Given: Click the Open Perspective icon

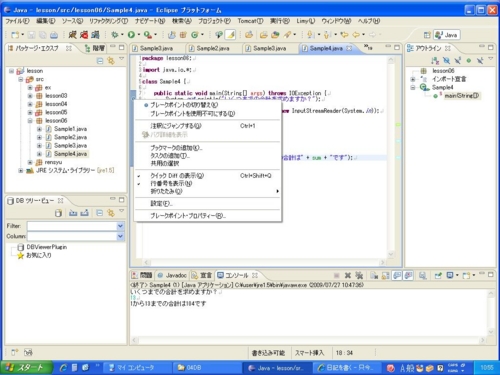Looking at the screenshot, I should coord(427,35).
